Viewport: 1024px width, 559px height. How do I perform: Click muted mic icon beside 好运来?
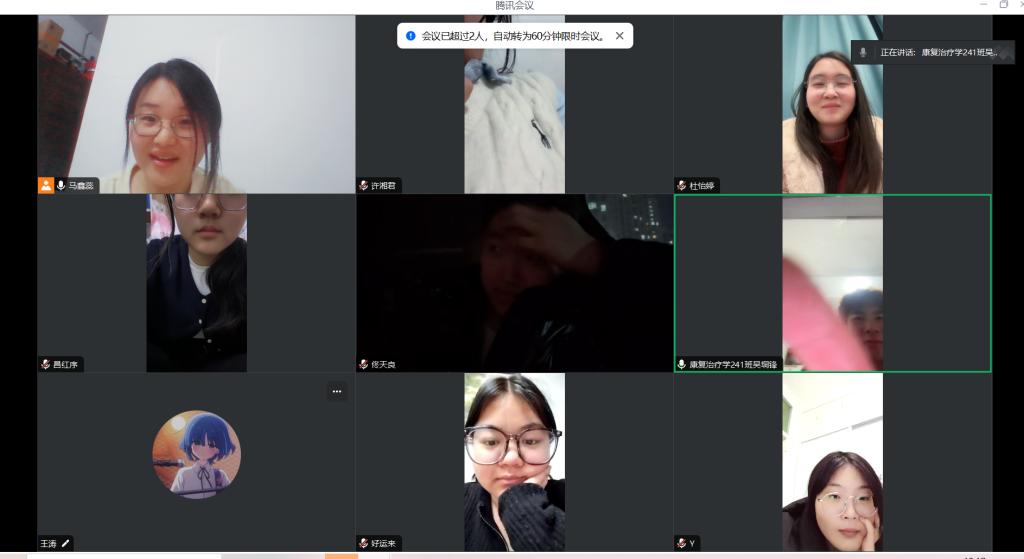364,543
